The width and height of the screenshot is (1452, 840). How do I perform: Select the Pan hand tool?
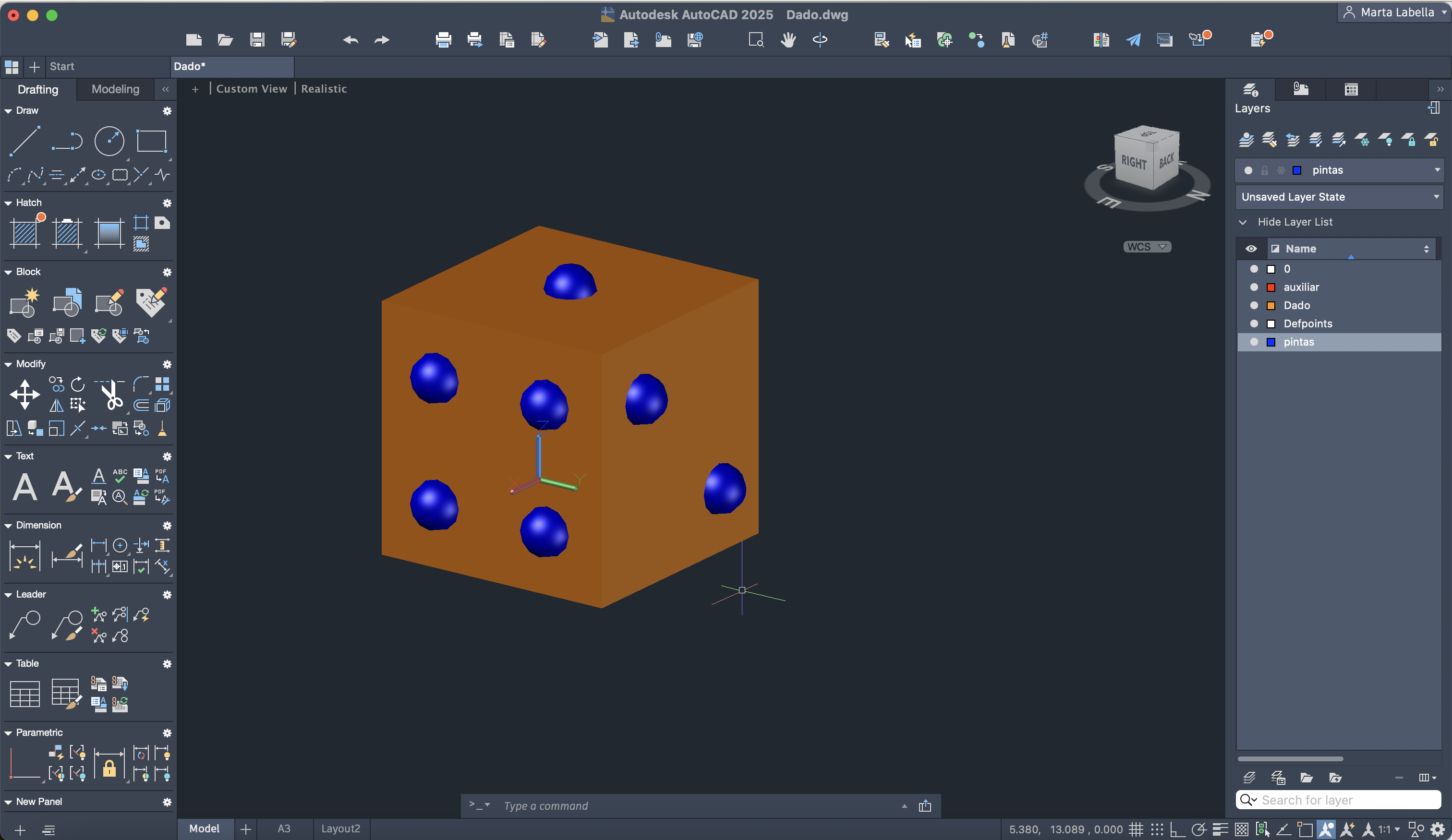(x=787, y=40)
